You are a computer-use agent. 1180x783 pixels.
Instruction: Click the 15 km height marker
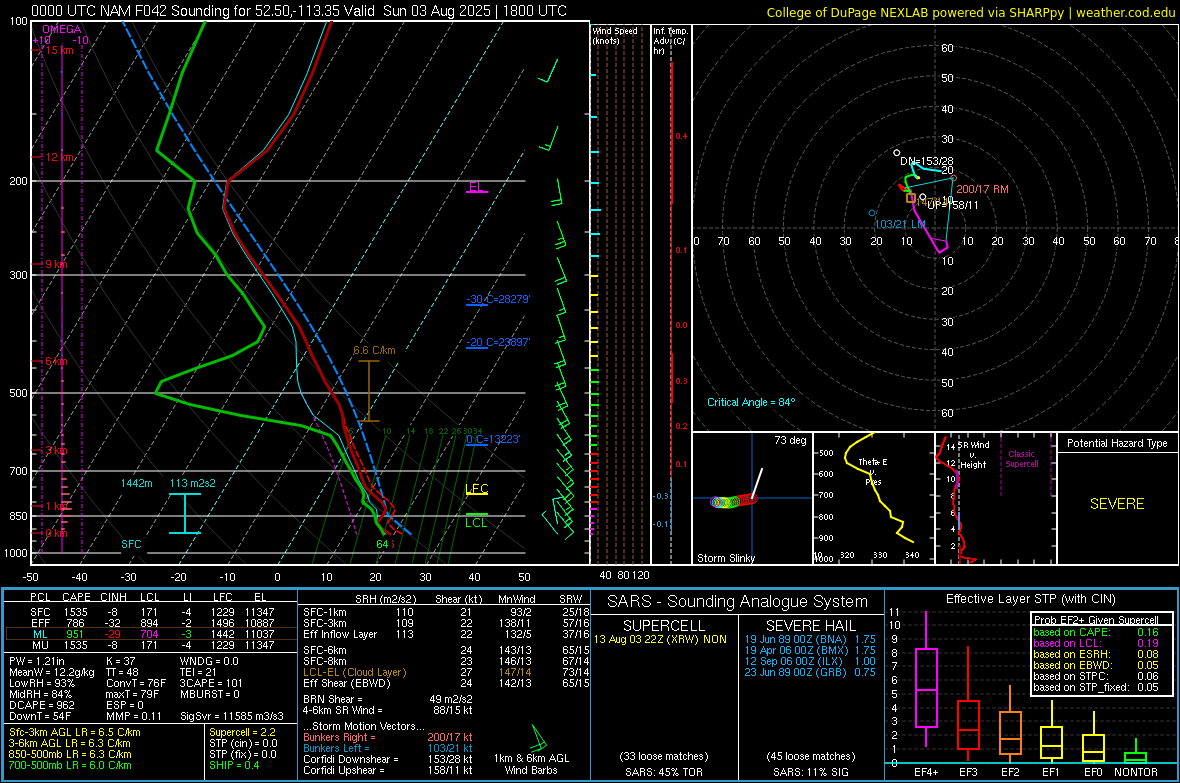click(59, 50)
